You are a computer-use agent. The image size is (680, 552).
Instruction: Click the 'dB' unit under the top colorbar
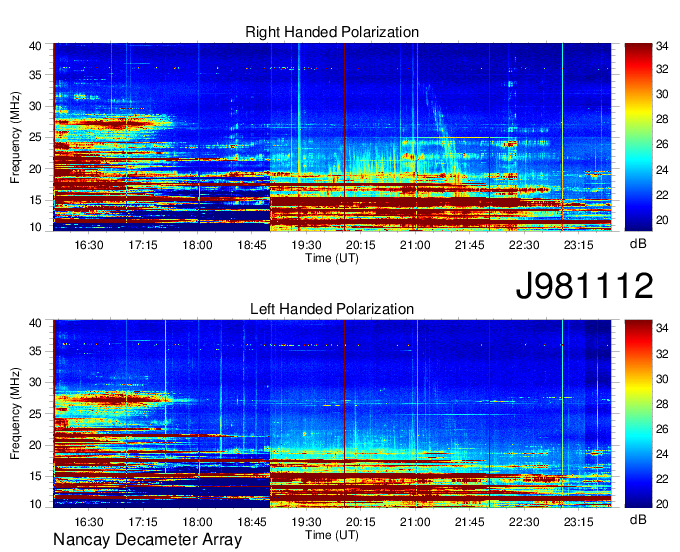click(638, 244)
